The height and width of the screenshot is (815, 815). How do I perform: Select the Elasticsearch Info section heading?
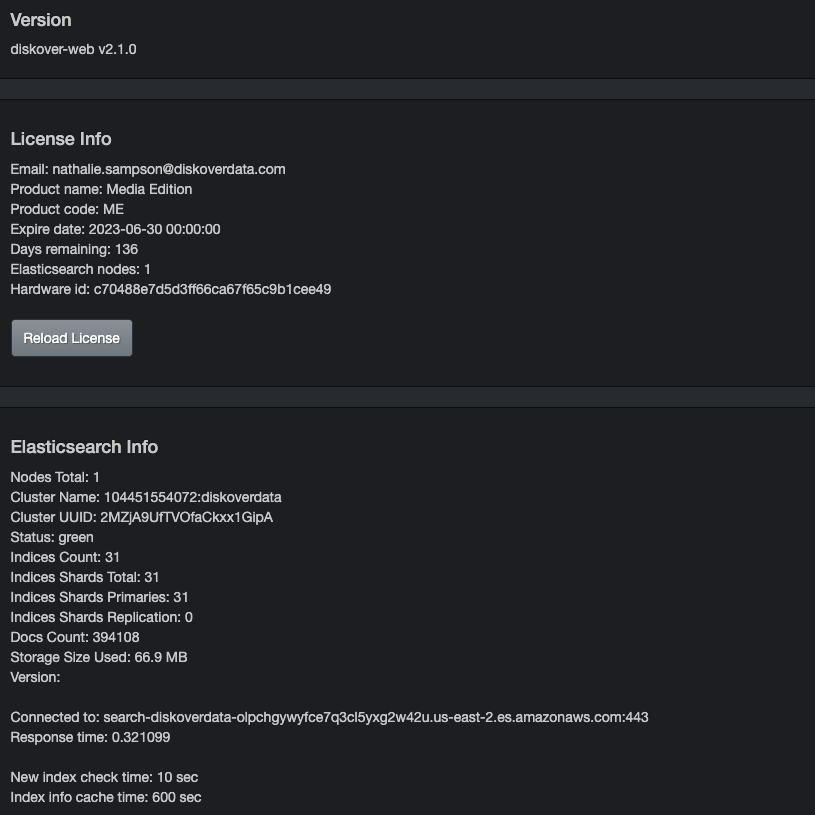click(84, 447)
